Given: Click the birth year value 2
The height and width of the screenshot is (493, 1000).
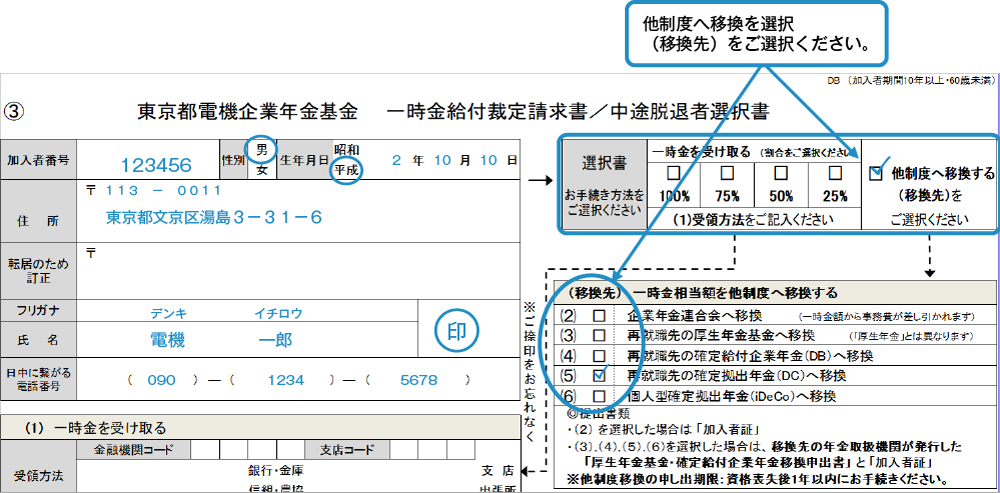Looking at the screenshot, I should click(x=397, y=161).
